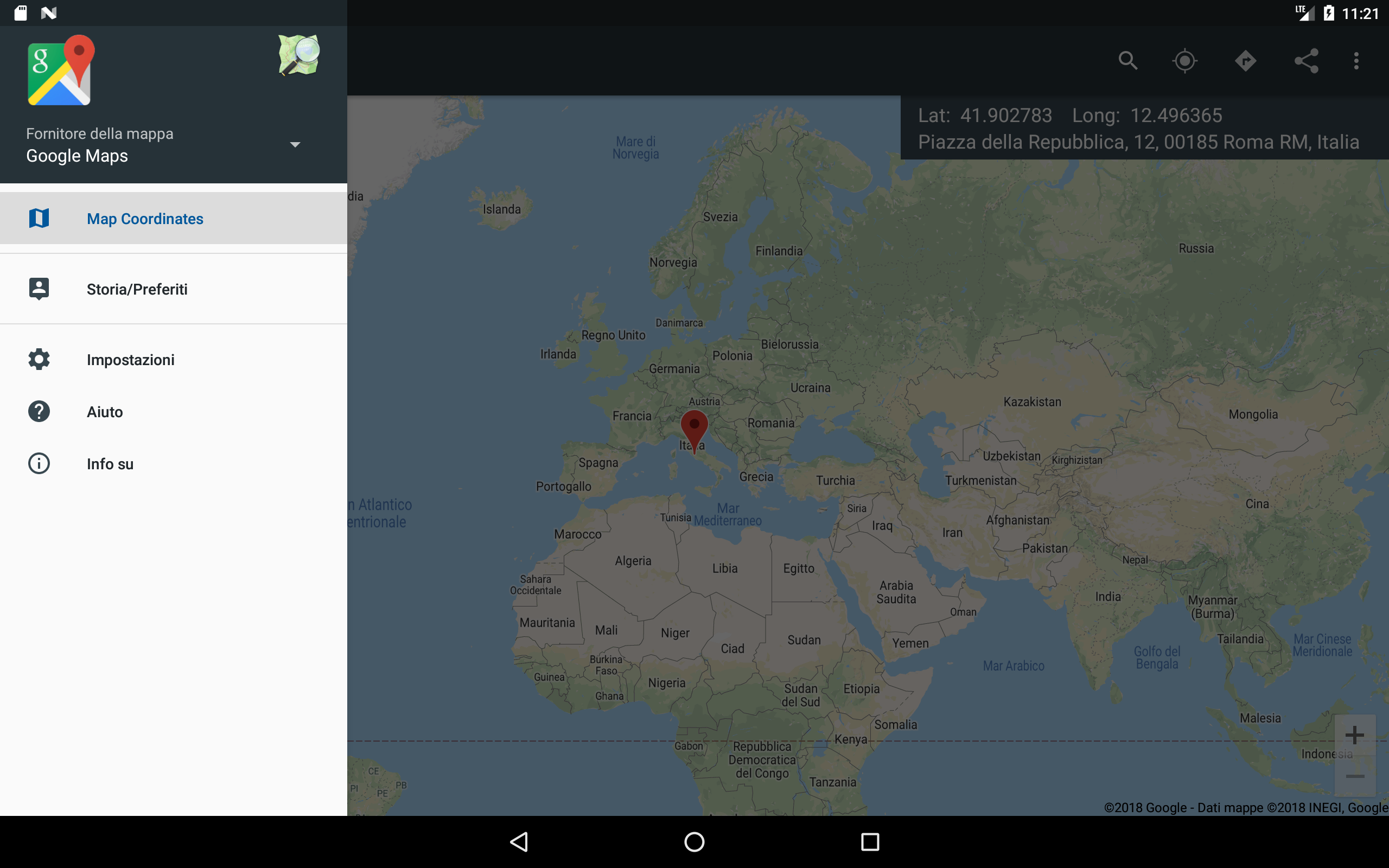This screenshot has width=1389, height=868.
Task: Click the contact card icon beside Storia/Preferiti
Action: tap(39, 289)
